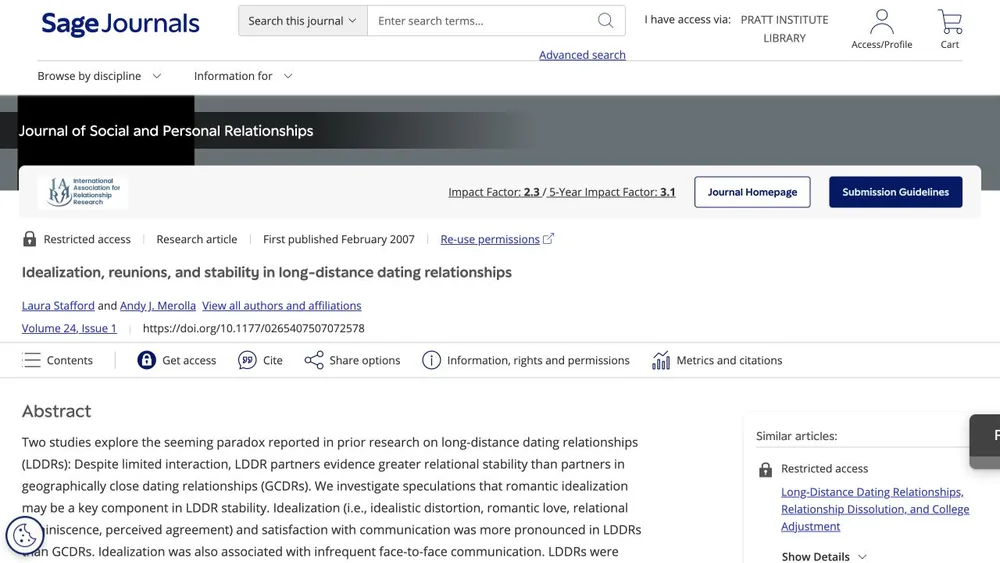This screenshot has height=563, width=1000.
Task: Click Journal Homepage button
Action: (x=752, y=192)
